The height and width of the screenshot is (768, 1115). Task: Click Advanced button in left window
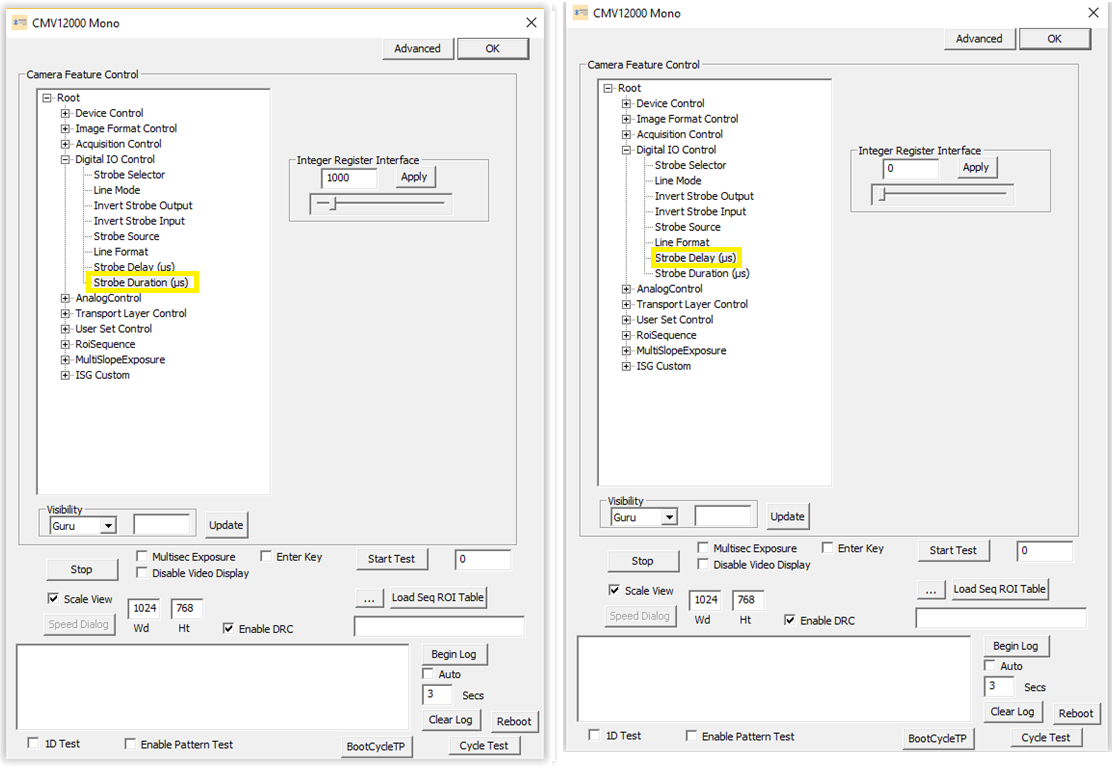point(417,48)
